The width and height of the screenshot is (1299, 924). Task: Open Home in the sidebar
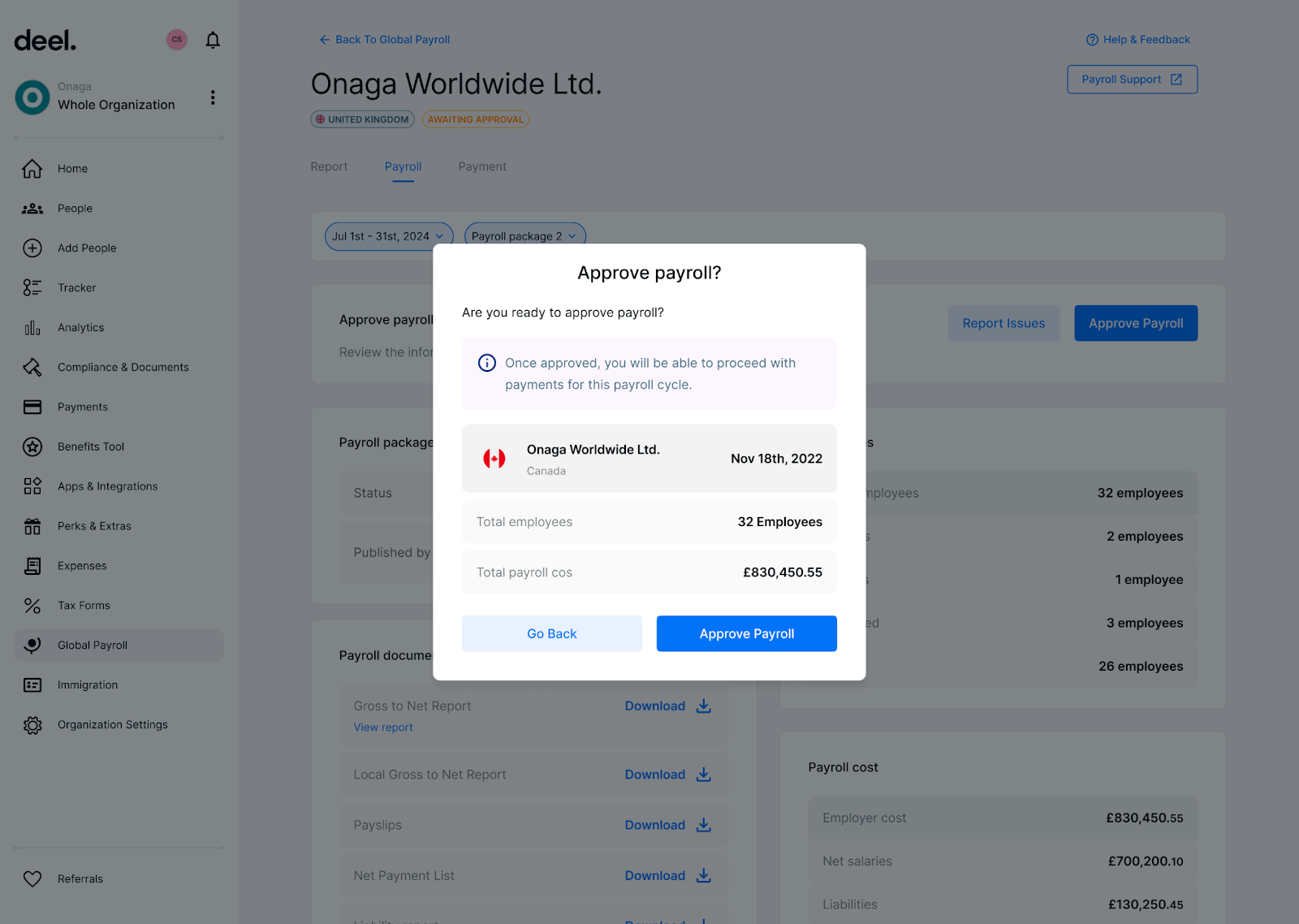[119, 169]
